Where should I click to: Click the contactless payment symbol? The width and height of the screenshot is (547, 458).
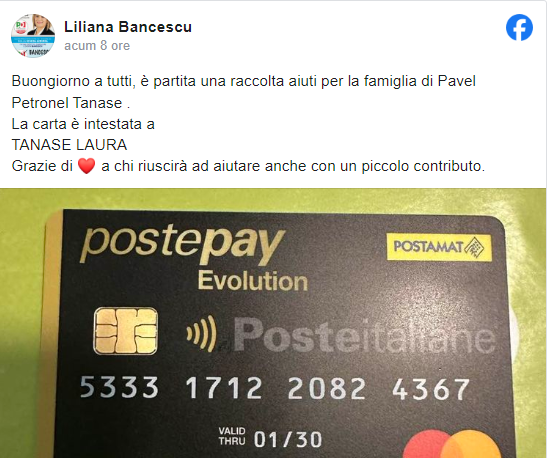click(201, 333)
